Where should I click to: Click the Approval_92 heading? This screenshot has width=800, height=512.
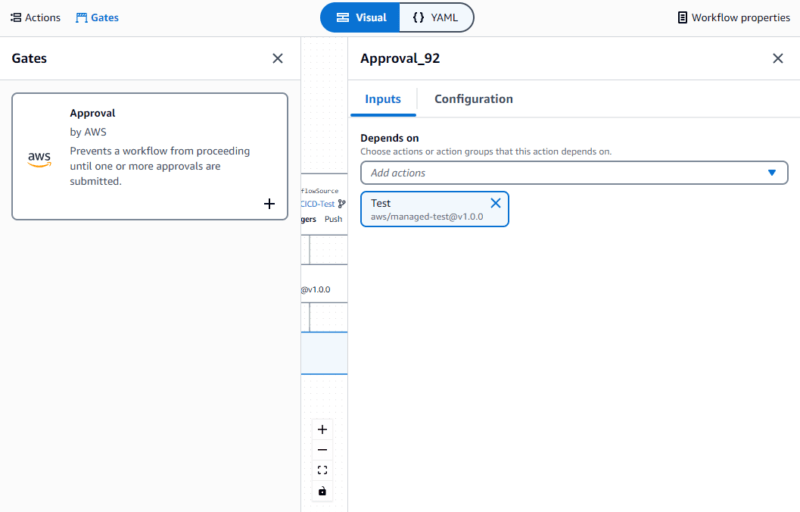(x=400, y=59)
